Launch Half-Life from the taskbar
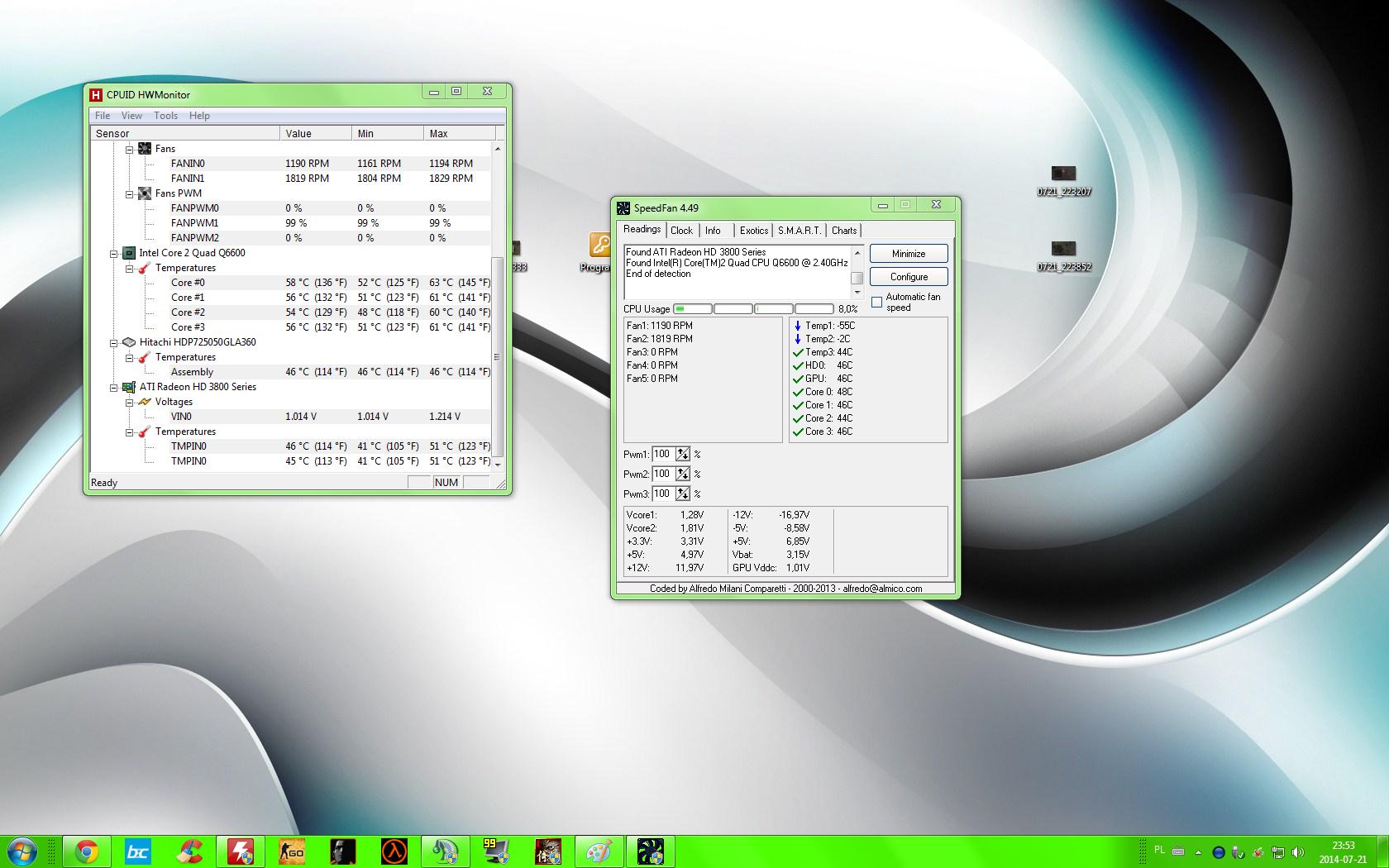This screenshot has height=868, width=1389. [x=394, y=851]
